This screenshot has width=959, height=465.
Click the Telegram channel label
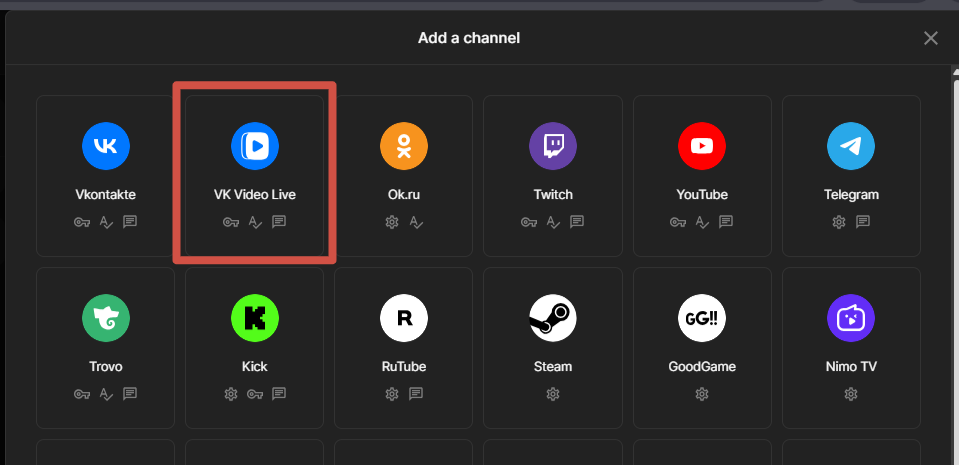pyautogui.click(x=851, y=195)
